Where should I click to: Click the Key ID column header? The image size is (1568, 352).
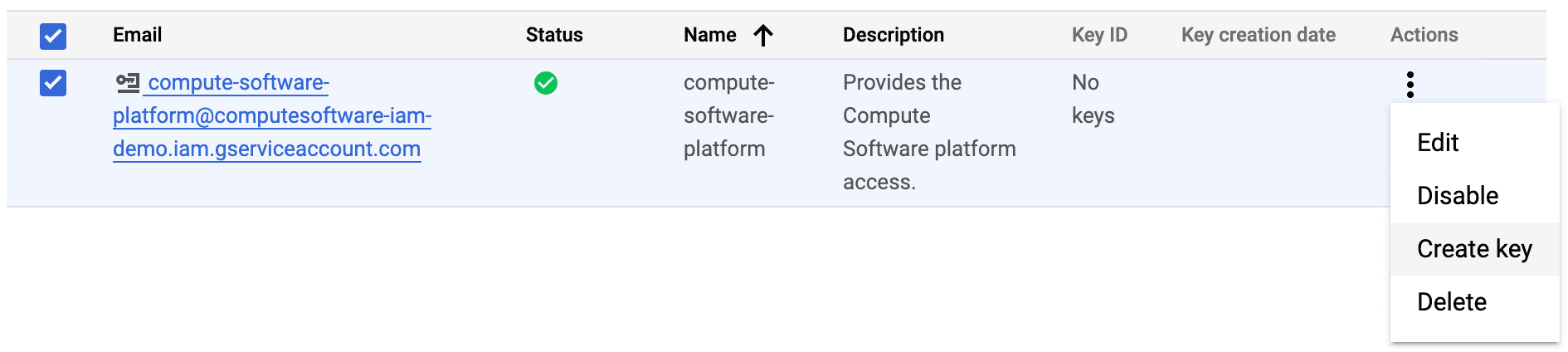click(1099, 35)
